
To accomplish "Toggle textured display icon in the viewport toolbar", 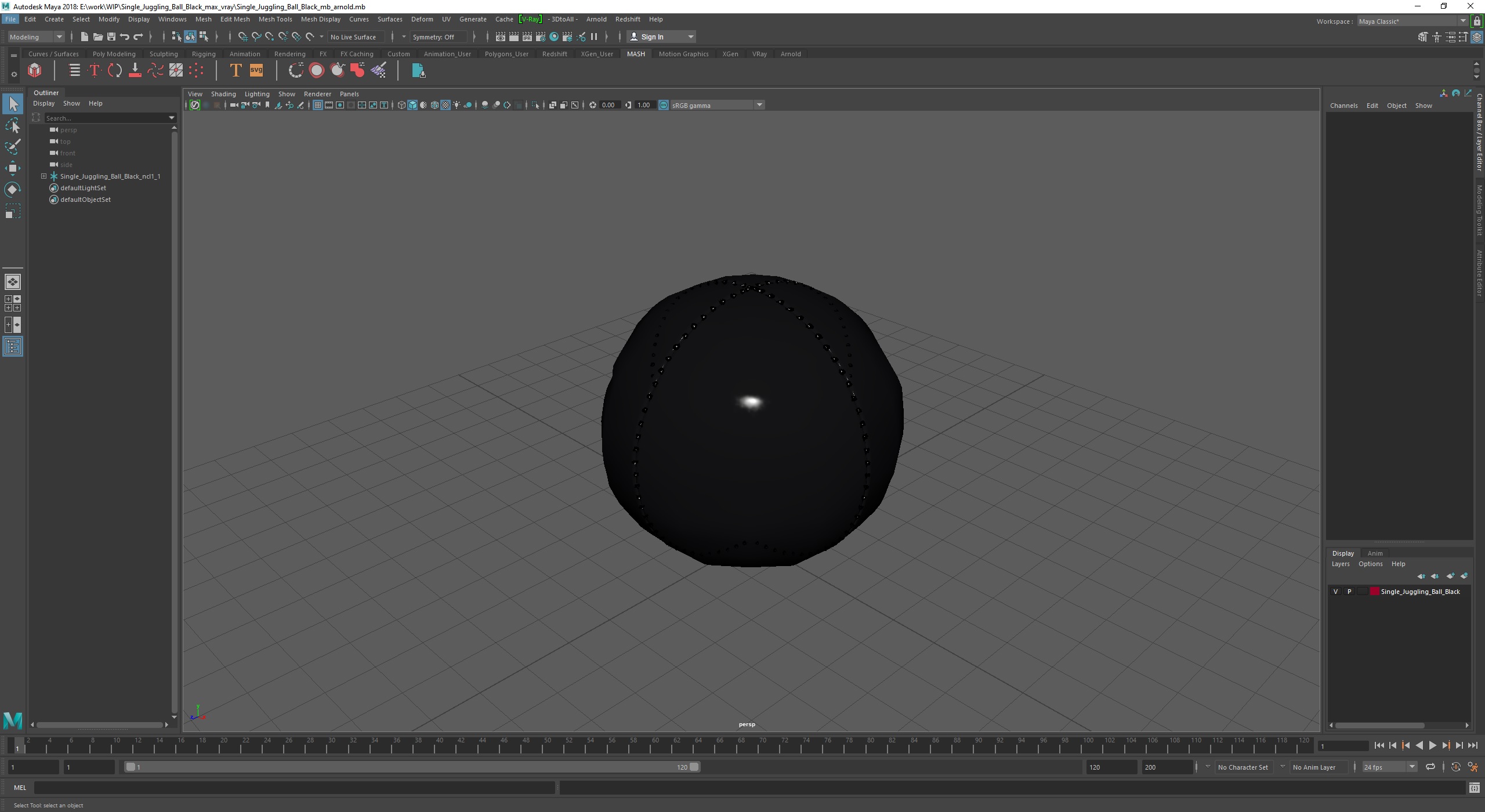I will click(445, 105).
